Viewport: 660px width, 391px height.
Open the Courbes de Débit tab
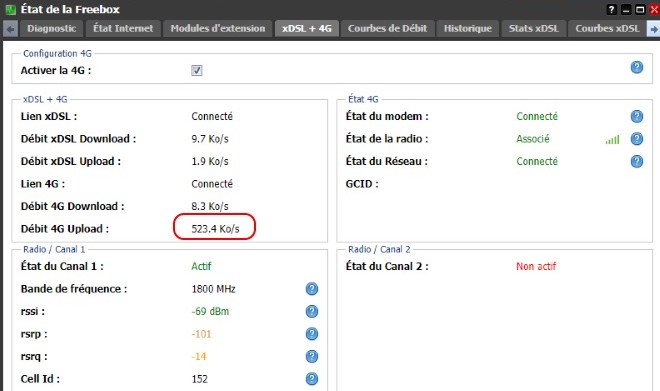point(387,29)
